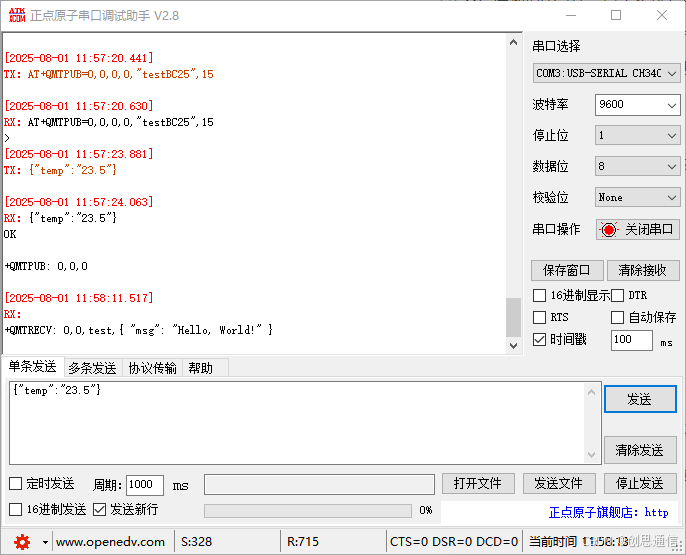686x555 pixels.
Task: Open the 数据位 dropdown
Action: tap(637, 167)
